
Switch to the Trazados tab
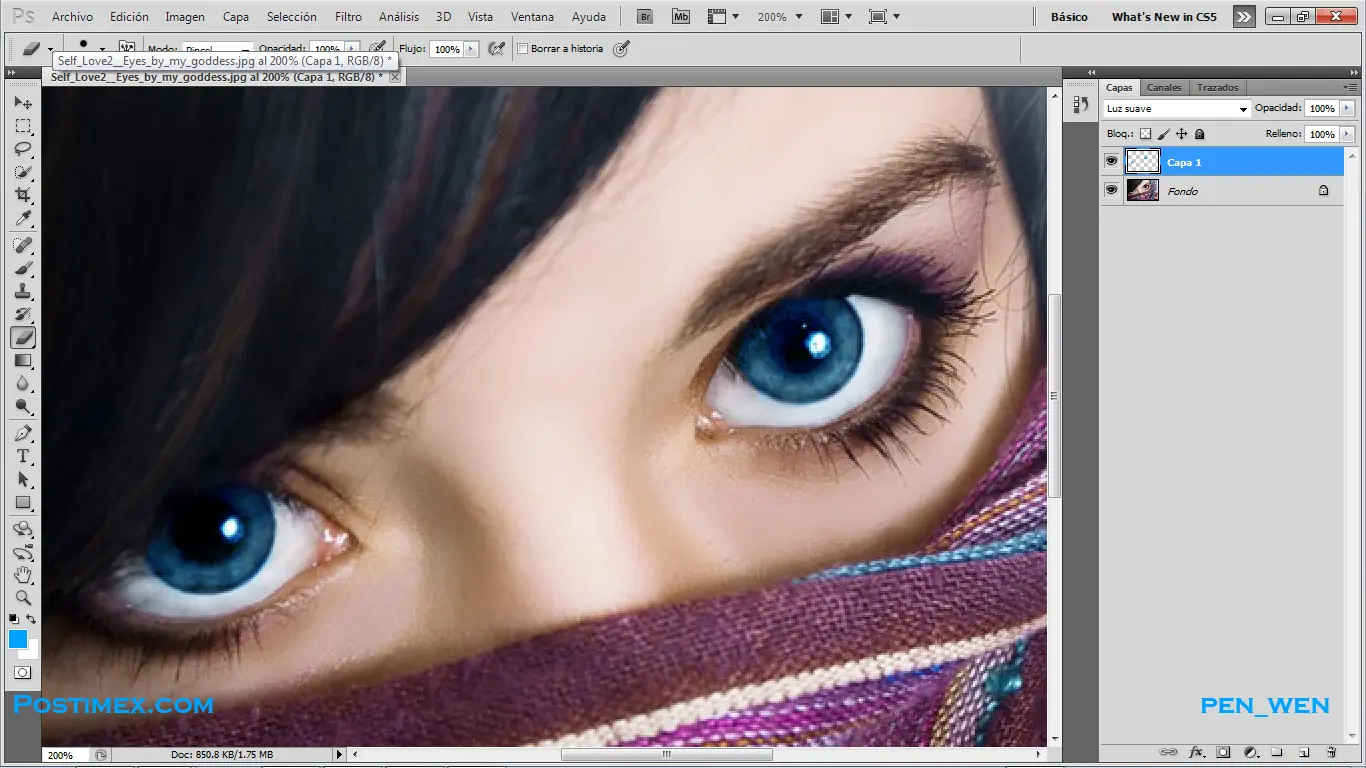point(1217,88)
